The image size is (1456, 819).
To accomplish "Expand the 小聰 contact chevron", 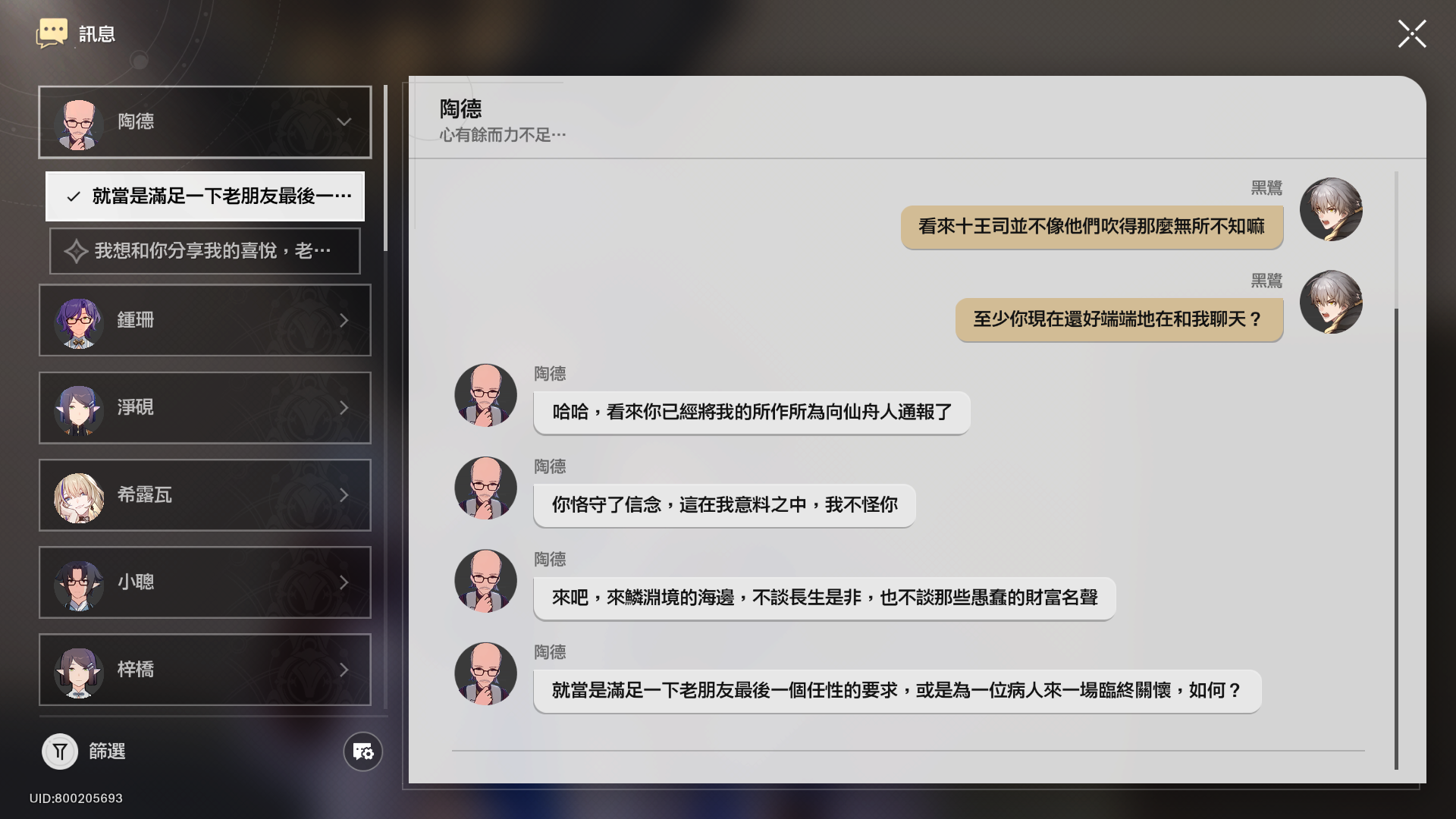I will click(x=344, y=582).
